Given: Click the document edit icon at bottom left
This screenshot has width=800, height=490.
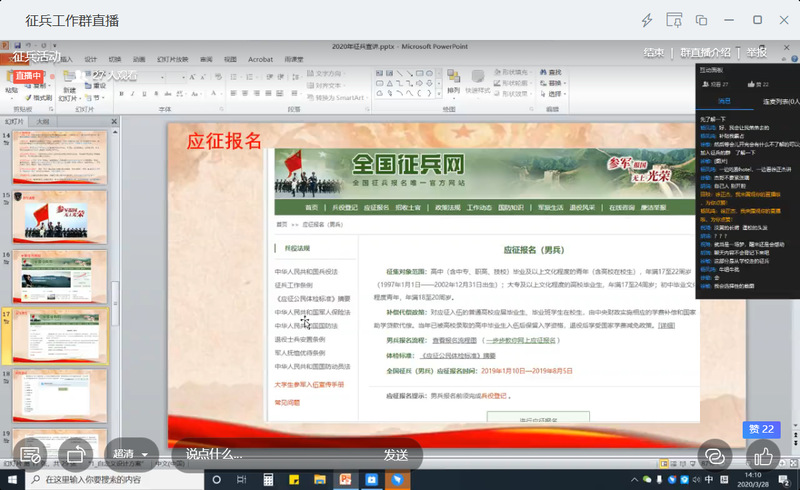Looking at the screenshot, I should 31,454.
